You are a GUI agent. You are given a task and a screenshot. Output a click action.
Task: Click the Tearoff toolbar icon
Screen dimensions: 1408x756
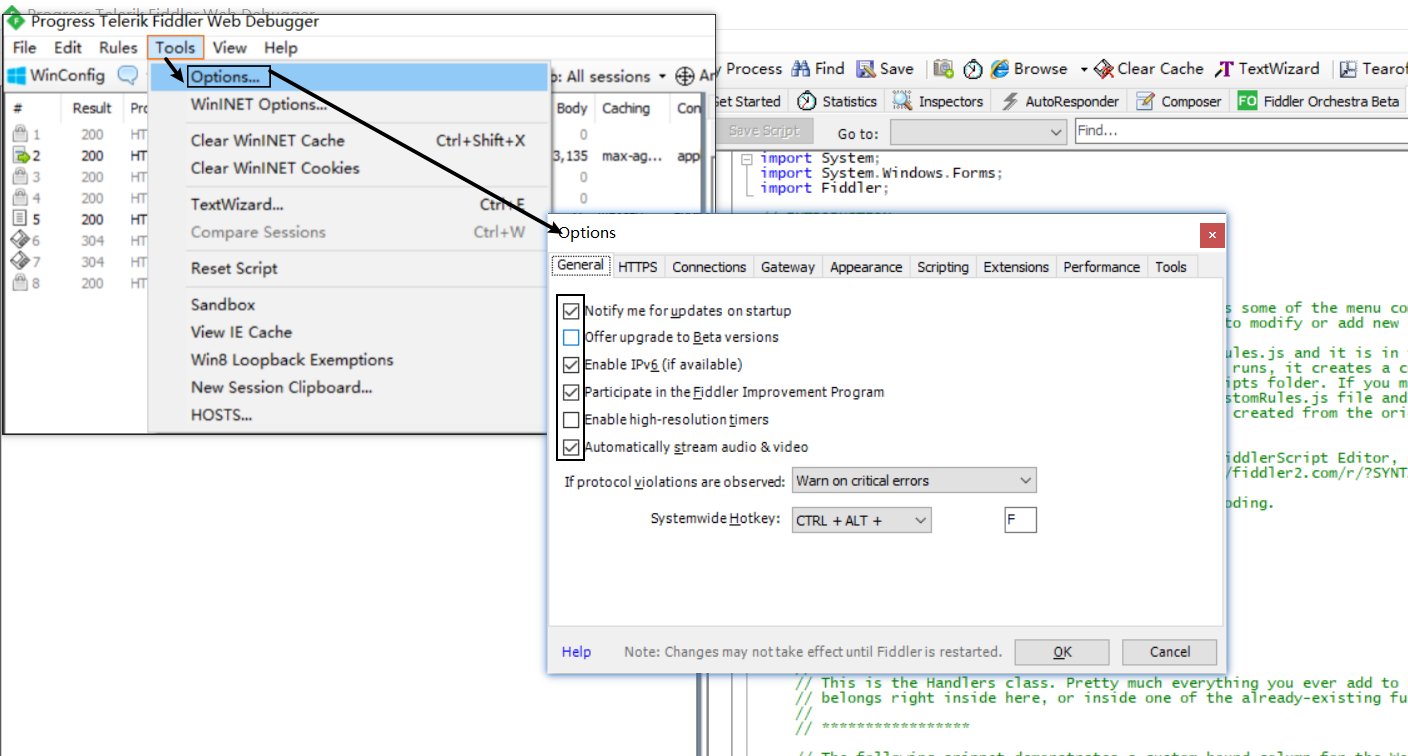1348,69
